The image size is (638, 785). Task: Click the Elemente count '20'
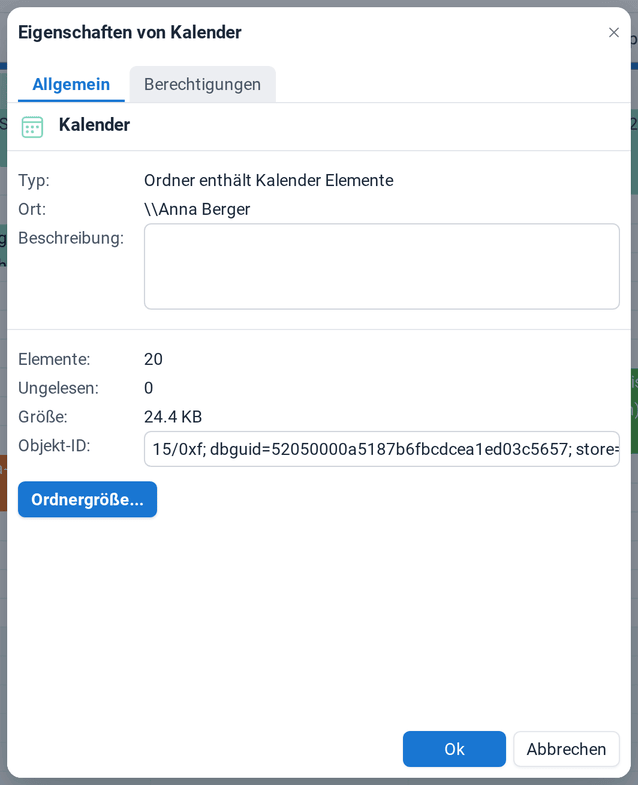[x=153, y=359]
